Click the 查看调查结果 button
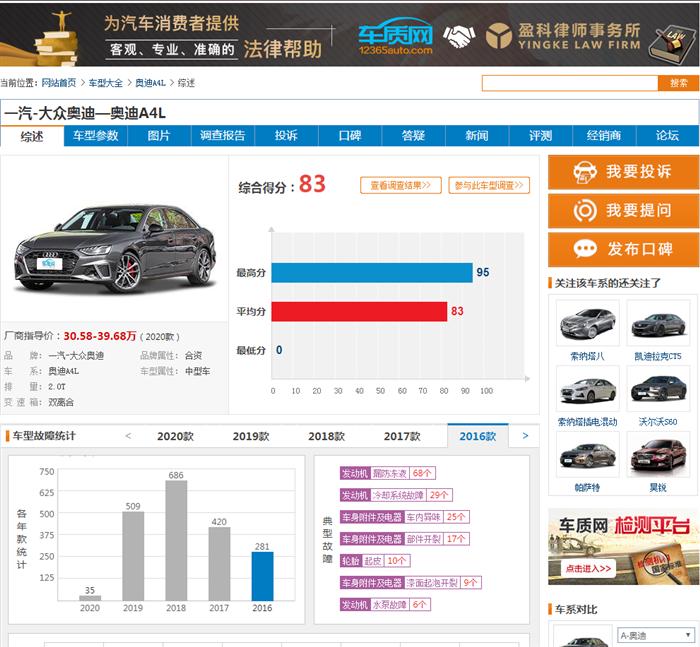 401,185
